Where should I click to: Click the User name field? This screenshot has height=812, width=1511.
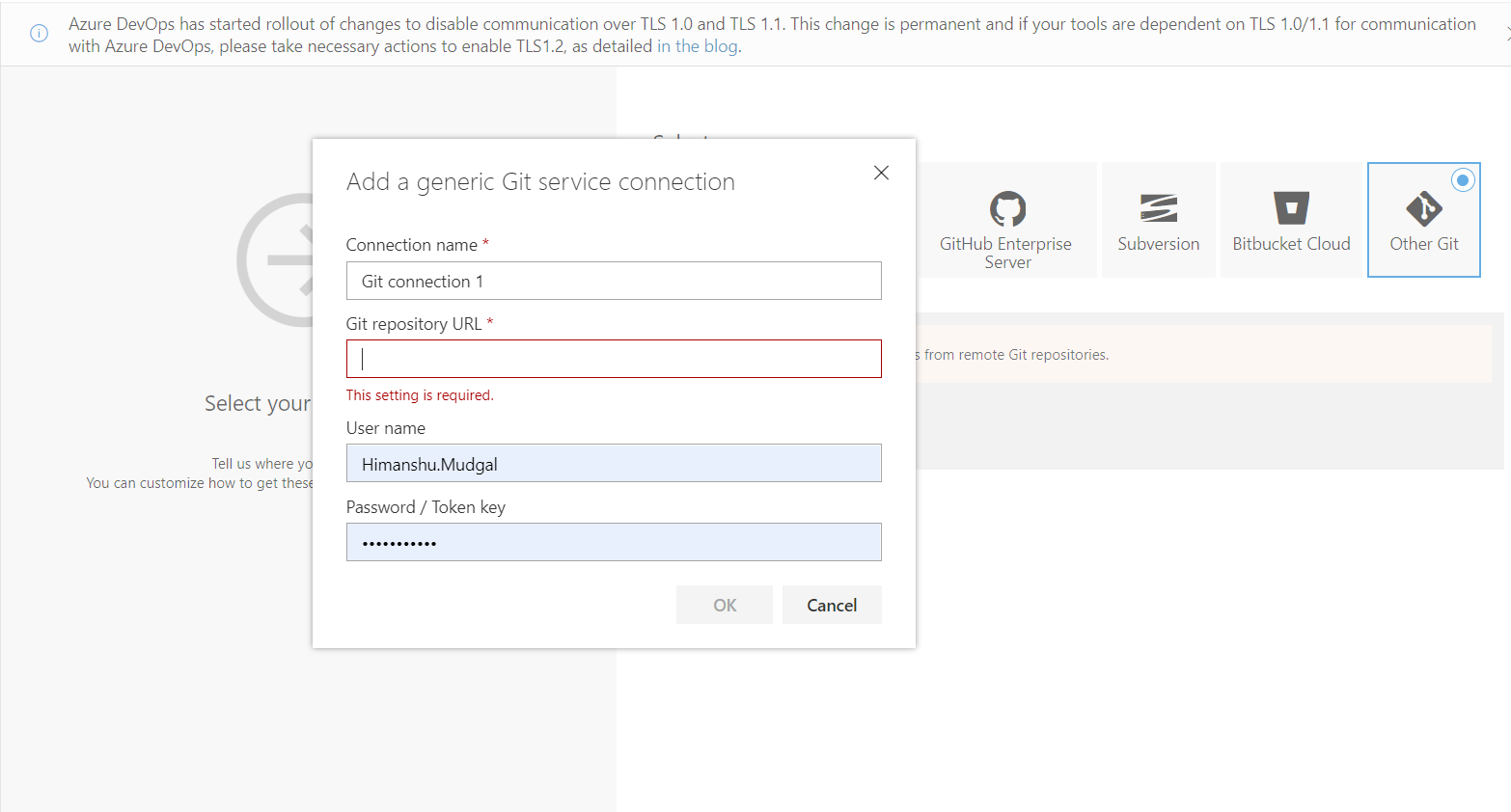click(x=614, y=463)
